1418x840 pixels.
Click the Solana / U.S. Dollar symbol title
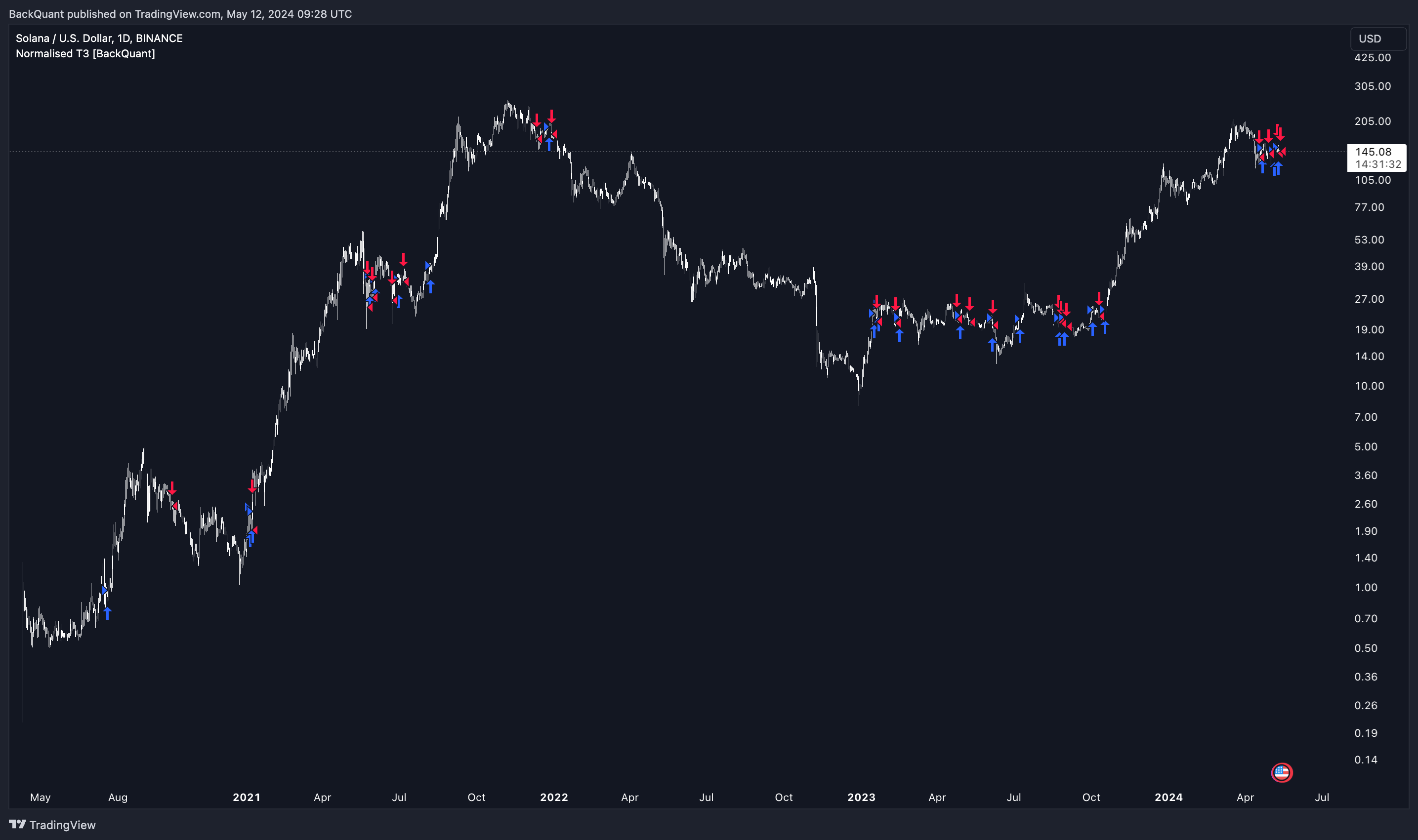[99, 38]
